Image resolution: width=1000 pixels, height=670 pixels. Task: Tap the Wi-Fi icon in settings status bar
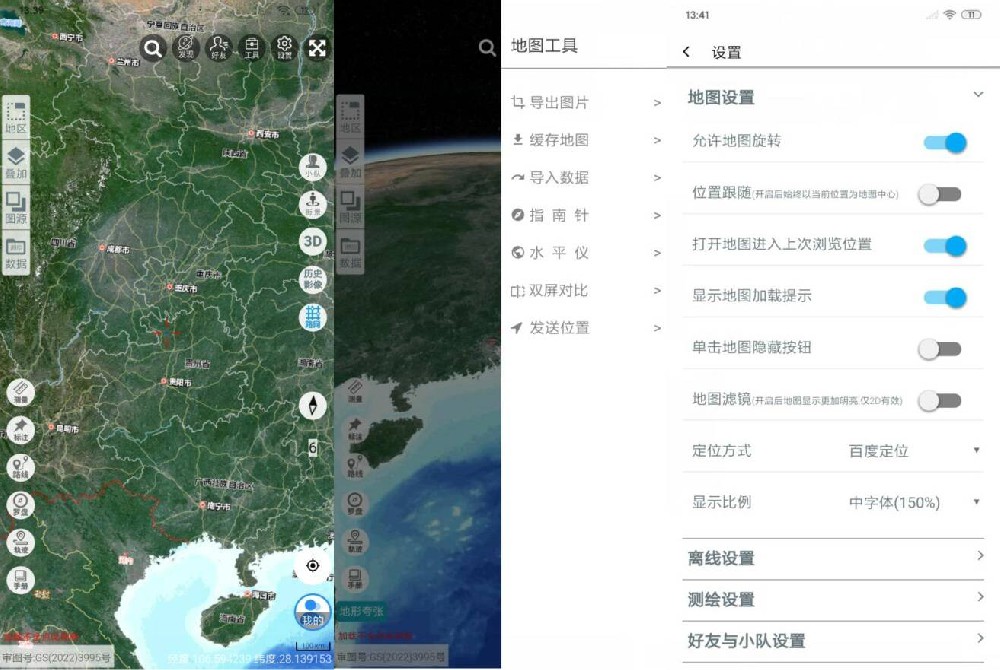[x=950, y=15]
